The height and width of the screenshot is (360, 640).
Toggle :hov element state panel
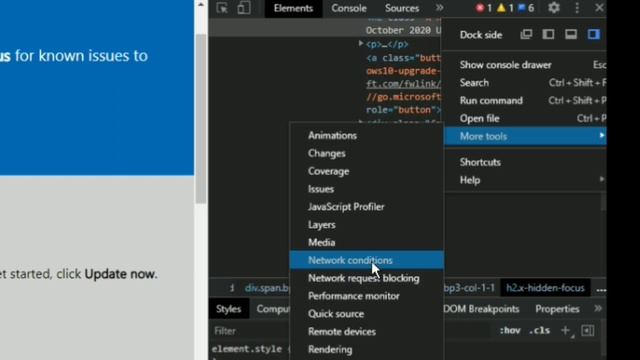pos(510,331)
